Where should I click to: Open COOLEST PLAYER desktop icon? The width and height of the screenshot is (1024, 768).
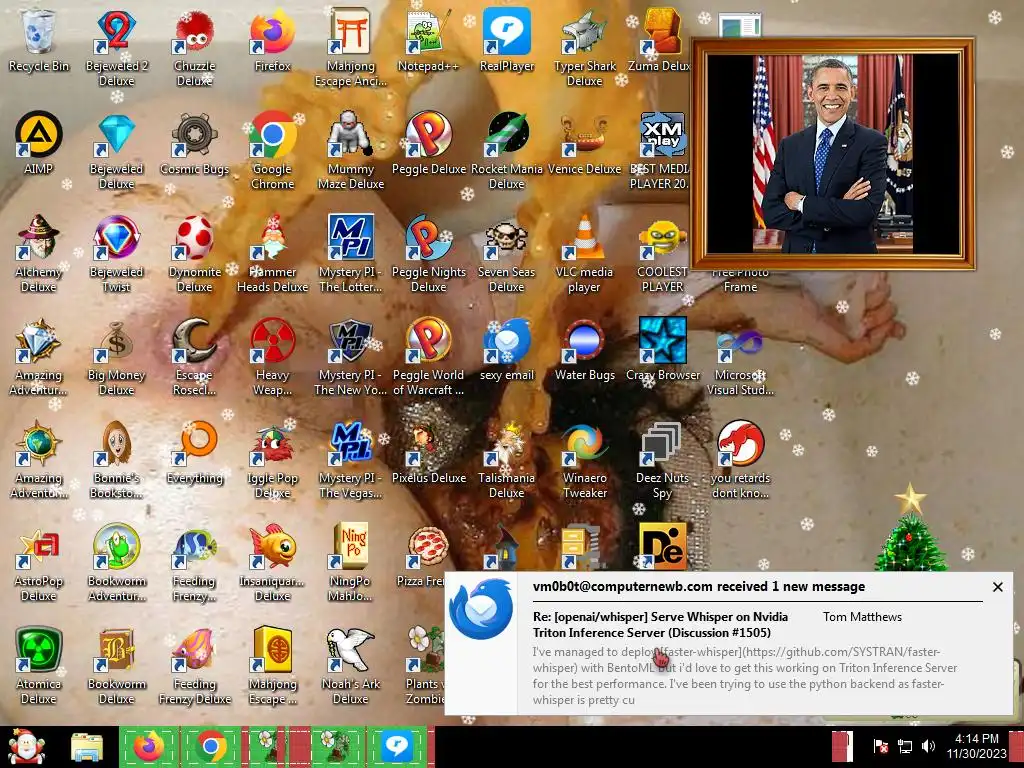(662, 253)
